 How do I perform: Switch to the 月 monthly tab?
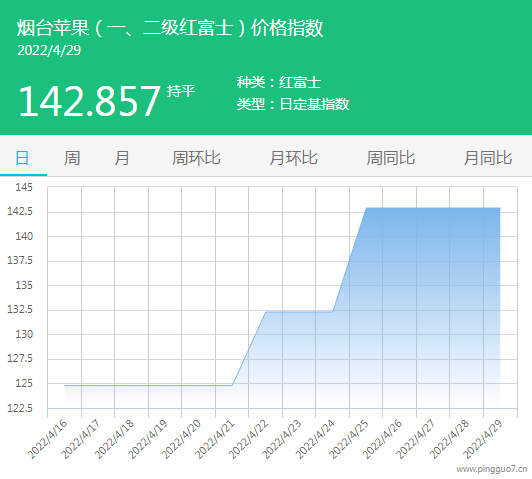pyautogui.click(x=121, y=158)
